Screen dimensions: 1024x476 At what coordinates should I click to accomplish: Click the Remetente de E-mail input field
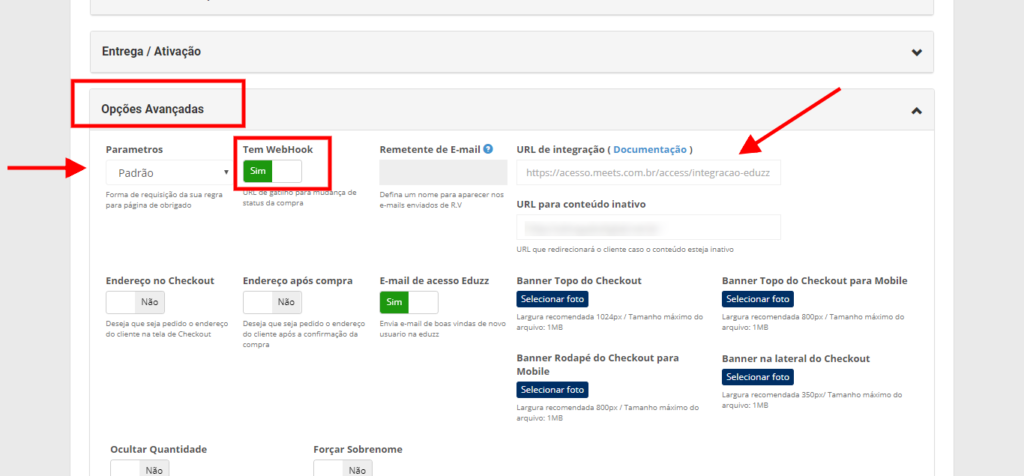[x=443, y=172]
